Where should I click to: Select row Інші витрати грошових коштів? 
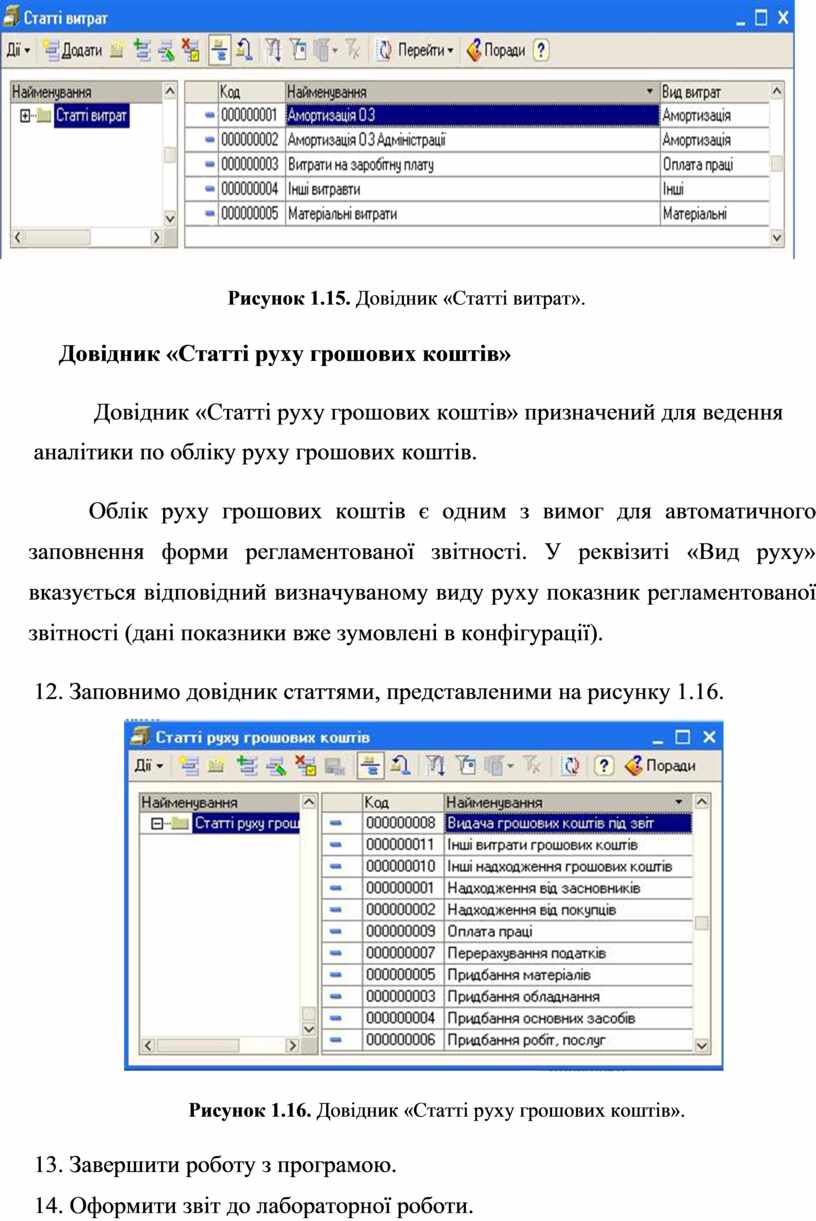[508, 845]
